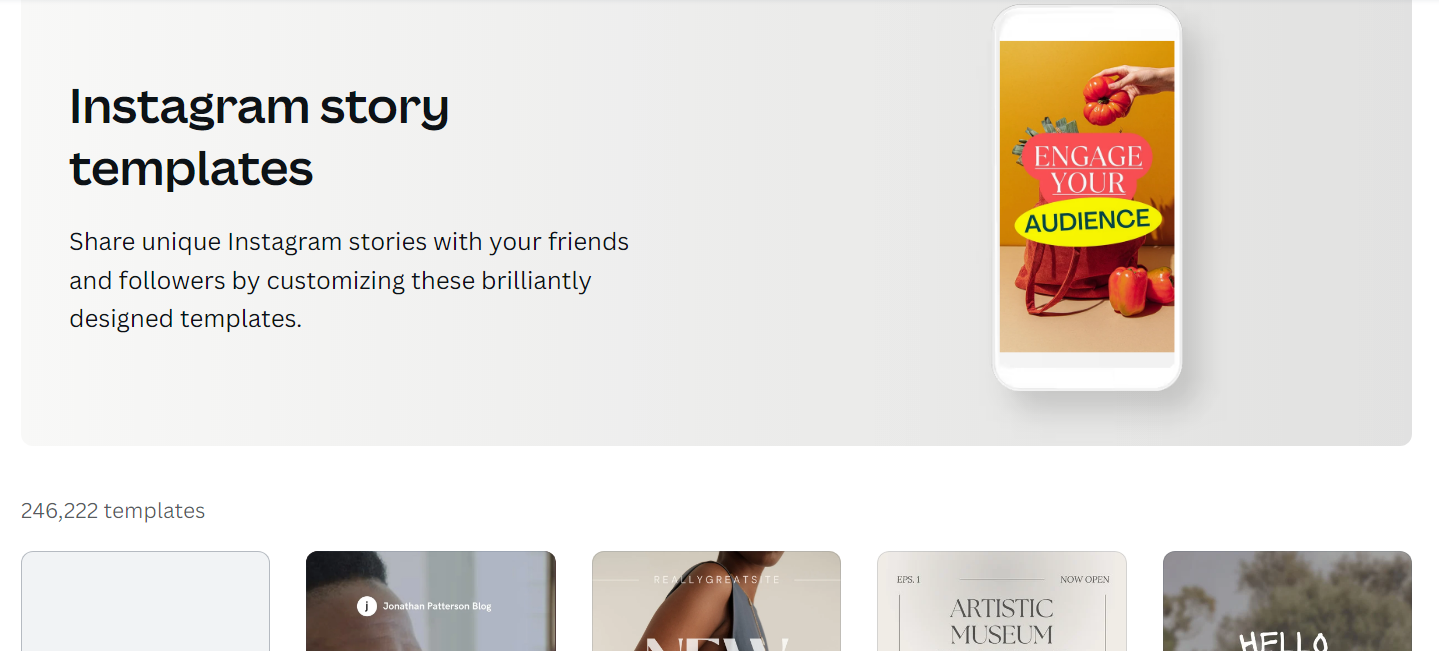Click the yellow 'AUDIENCE' oval label

tap(1088, 221)
